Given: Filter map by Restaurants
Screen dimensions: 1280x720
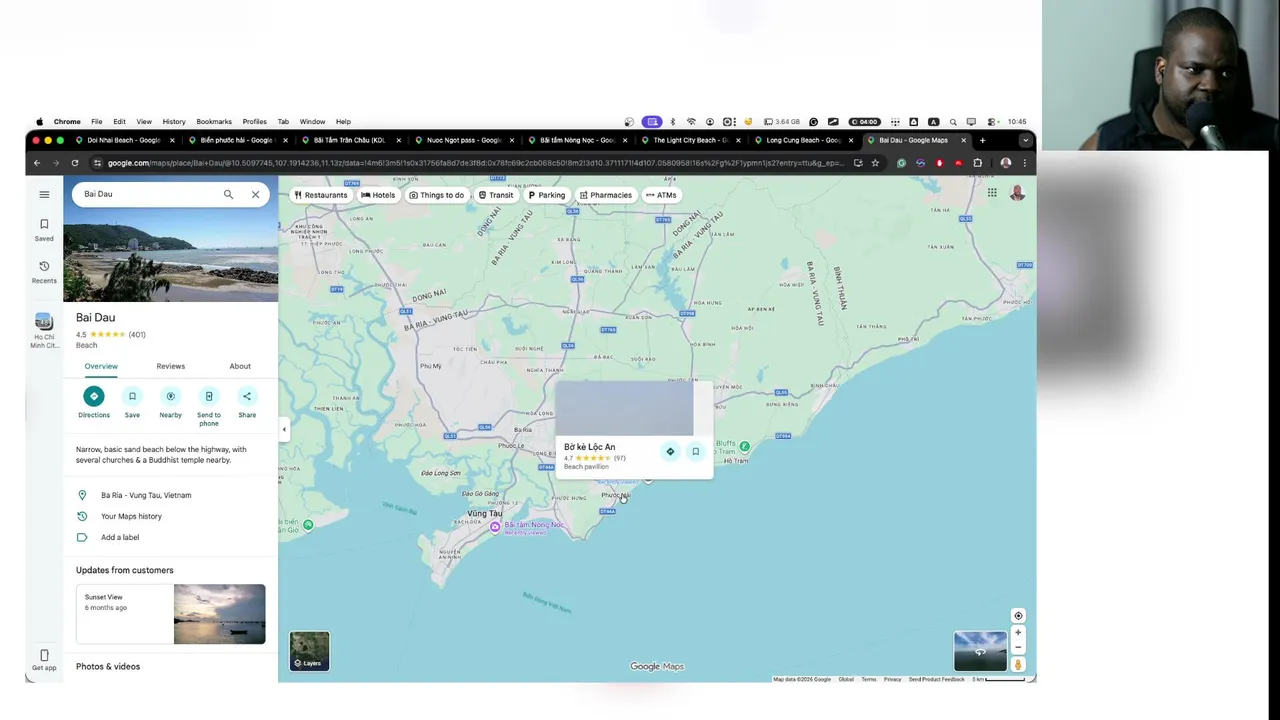Looking at the screenshot, I should 320,195.
